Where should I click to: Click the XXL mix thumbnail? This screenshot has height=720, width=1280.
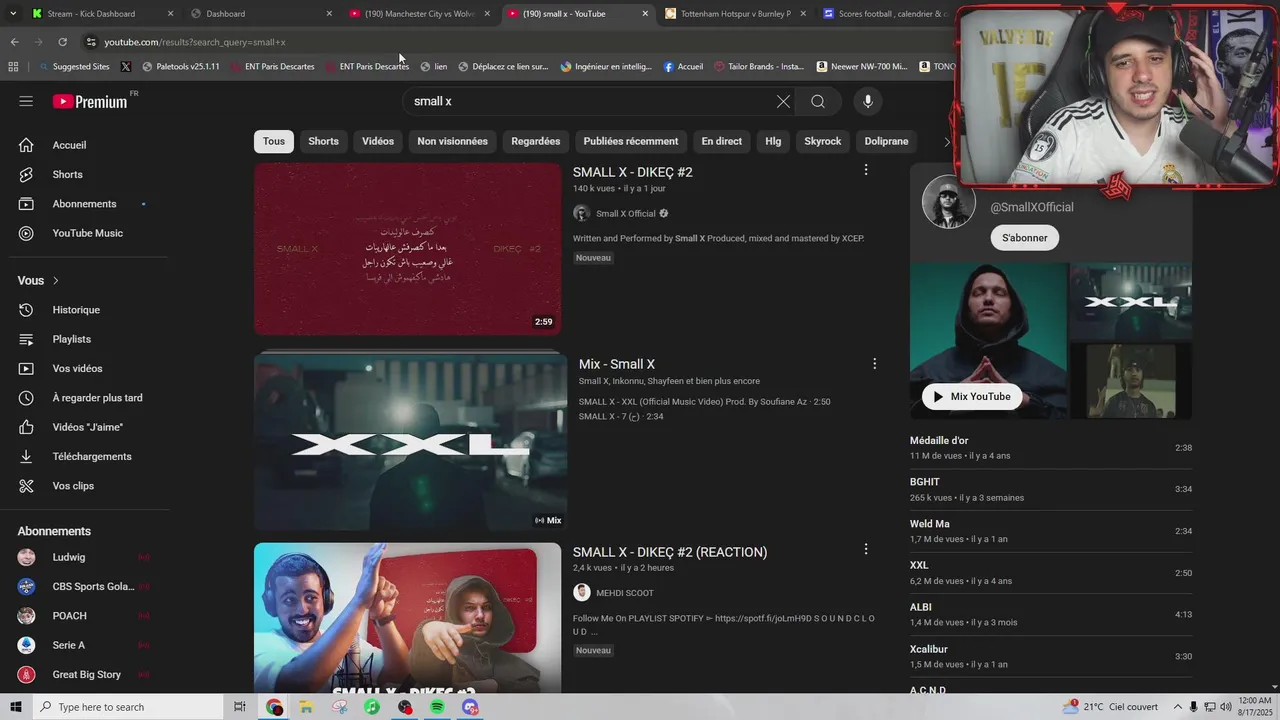coord(410,442)
